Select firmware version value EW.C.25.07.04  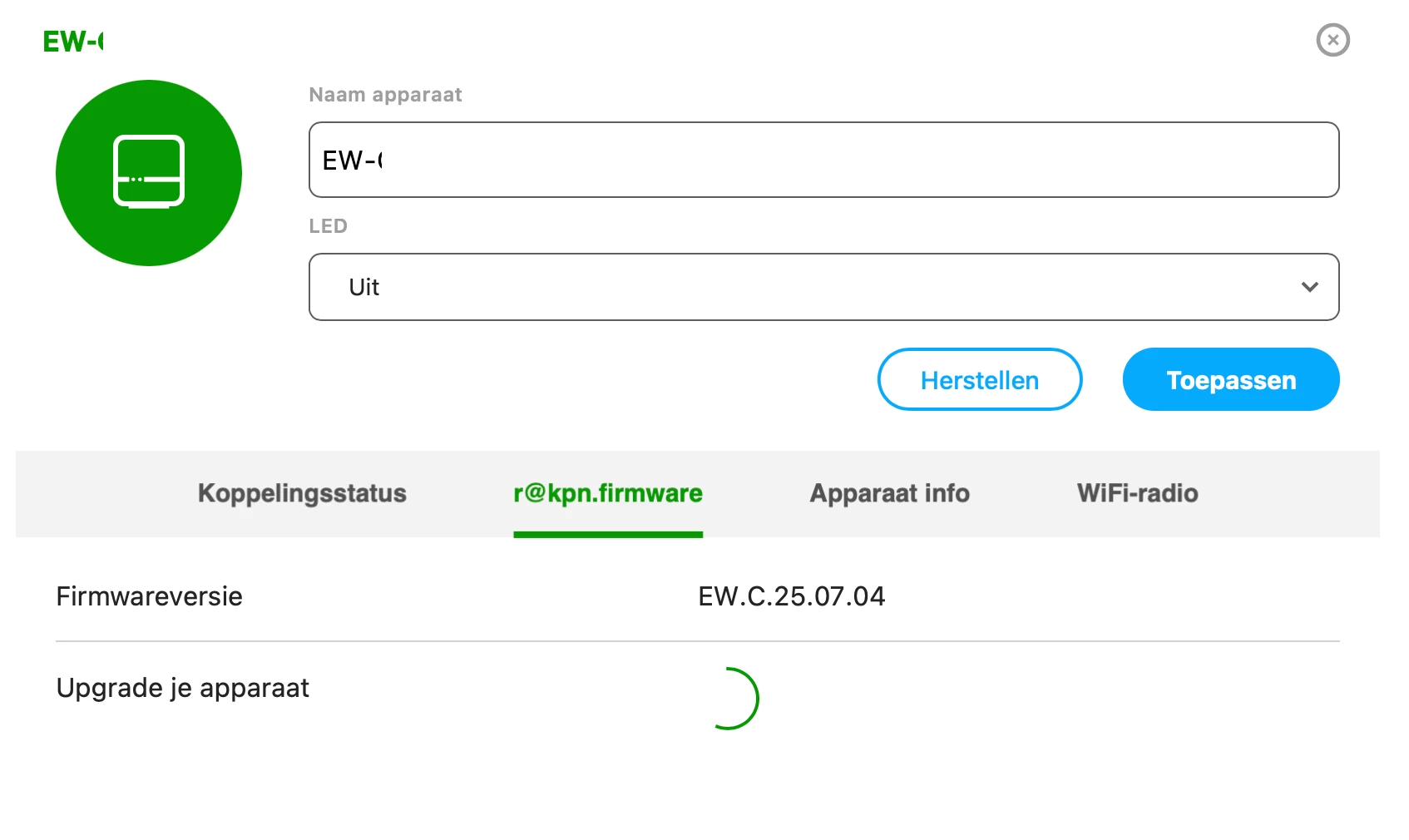pyautogui.click(x=791, y=596)
